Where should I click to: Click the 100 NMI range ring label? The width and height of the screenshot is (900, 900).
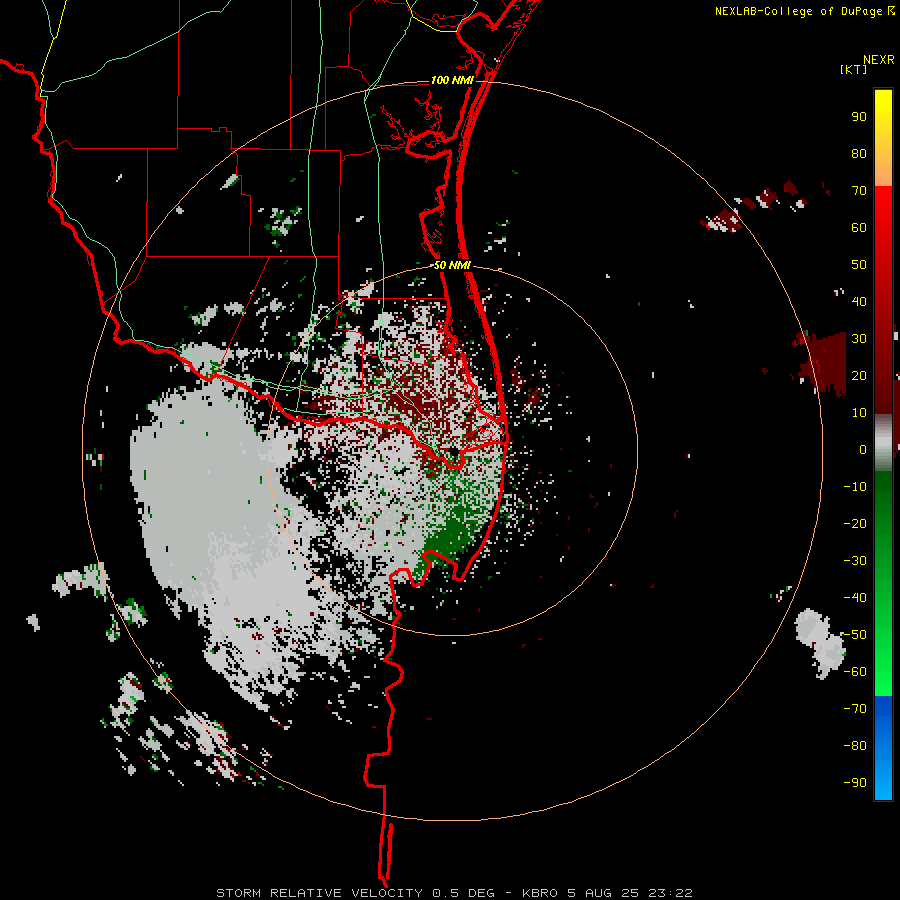point(452,80)
